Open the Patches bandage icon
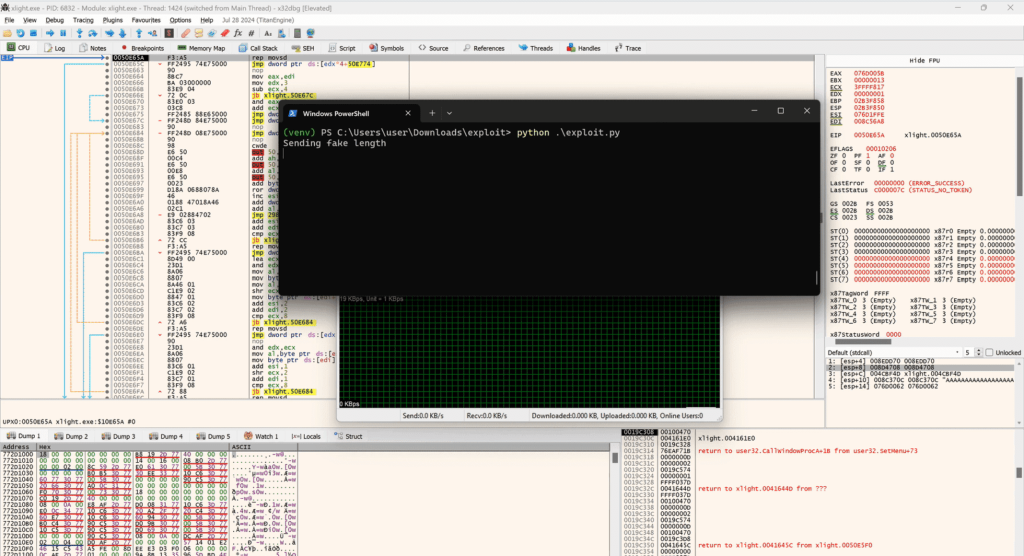This screenshot has height=556, width=1024. pyautogui.click(x=185, y=33)
